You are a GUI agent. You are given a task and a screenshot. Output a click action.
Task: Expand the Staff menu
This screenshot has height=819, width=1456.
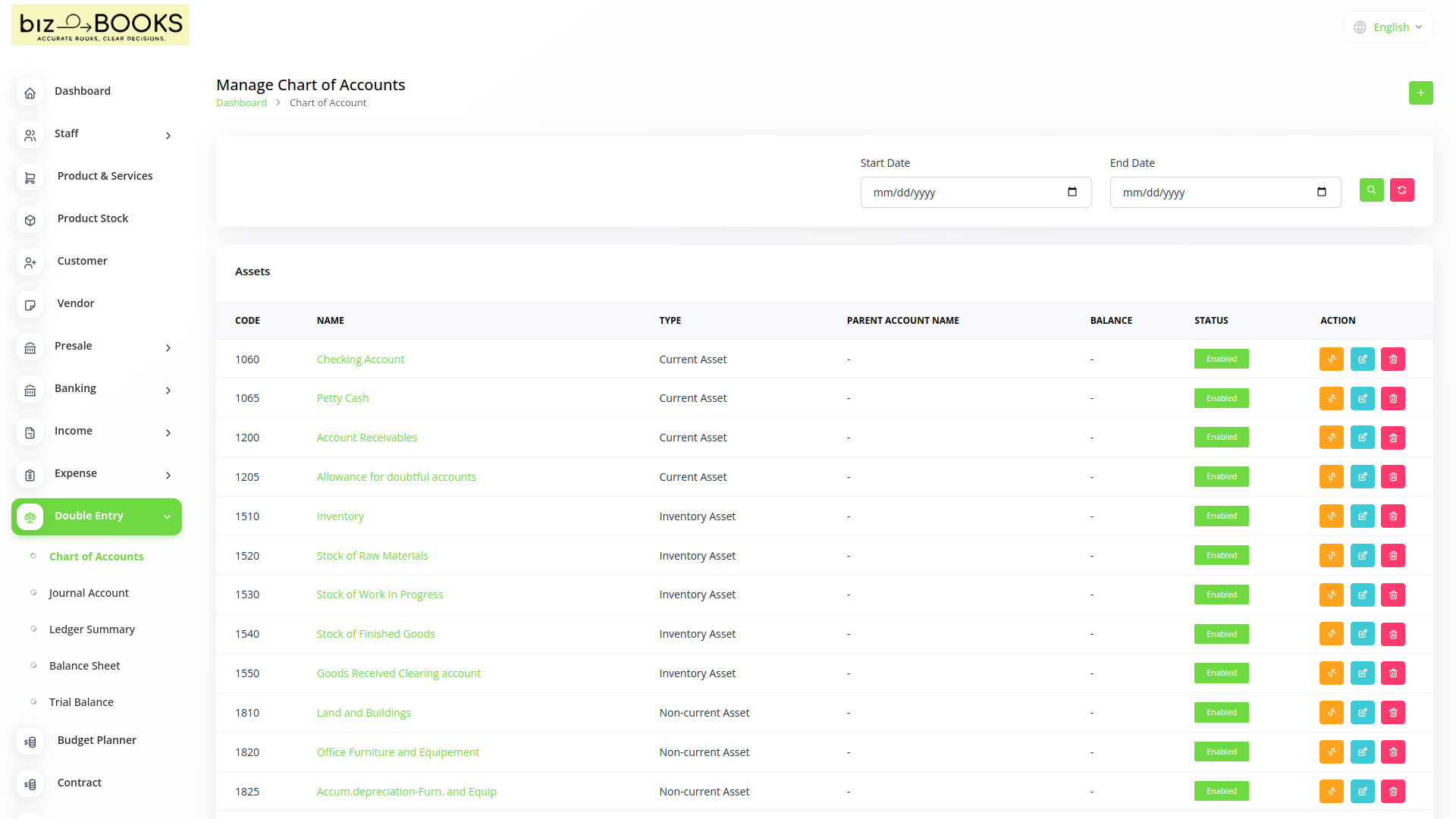tap(168, 135)
